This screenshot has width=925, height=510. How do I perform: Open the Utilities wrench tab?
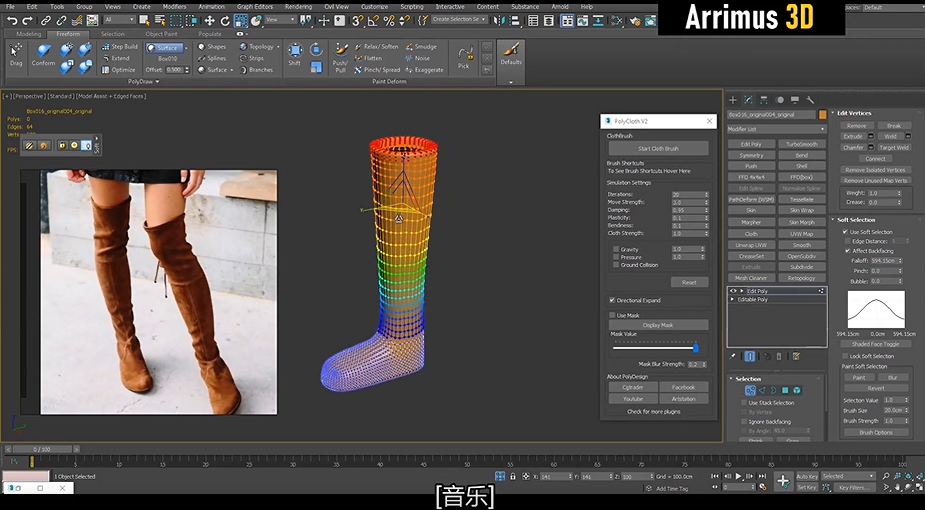[x=810, y=100]
